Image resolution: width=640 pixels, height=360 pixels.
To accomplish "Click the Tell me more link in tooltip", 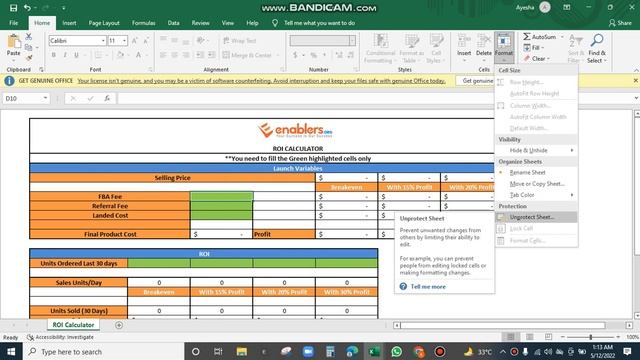I will [428, 287].
